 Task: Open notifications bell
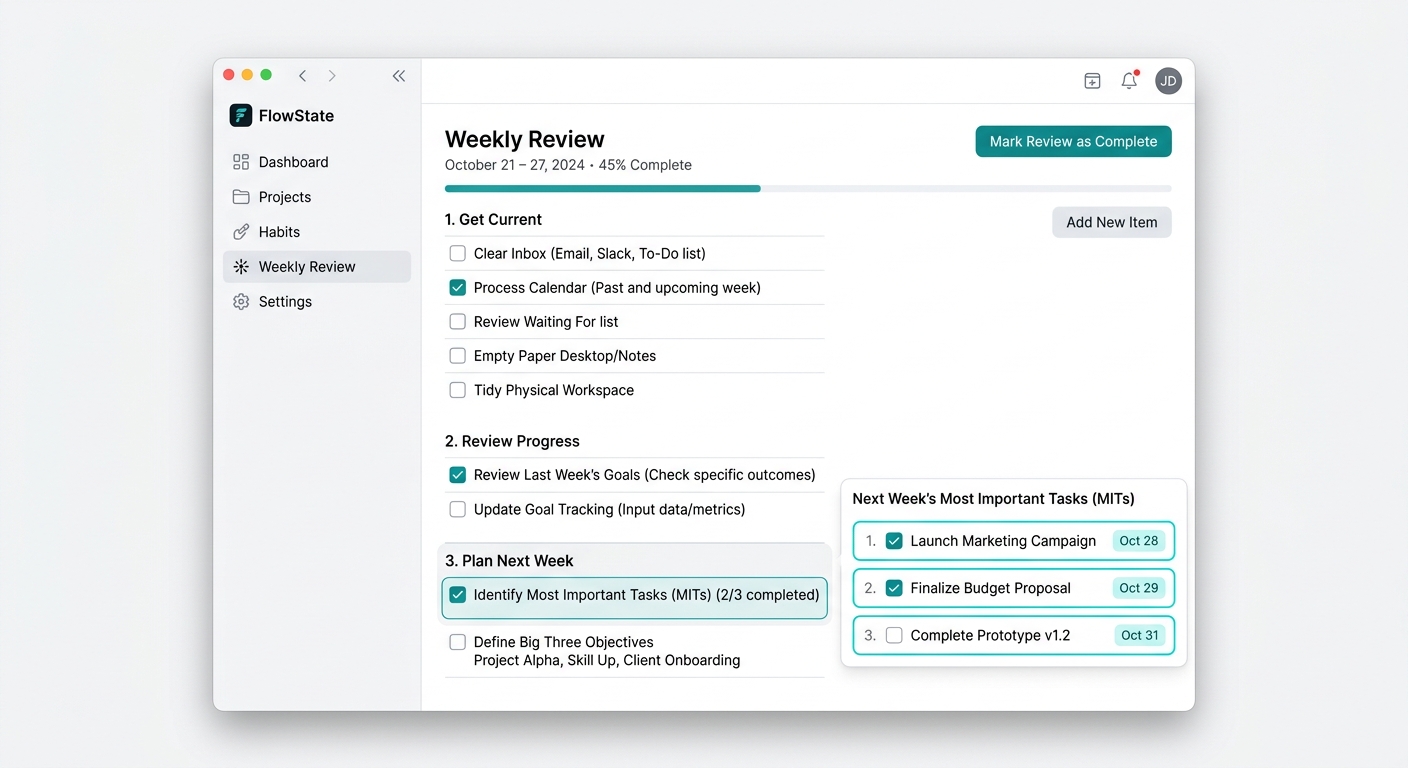(1130, 80)
